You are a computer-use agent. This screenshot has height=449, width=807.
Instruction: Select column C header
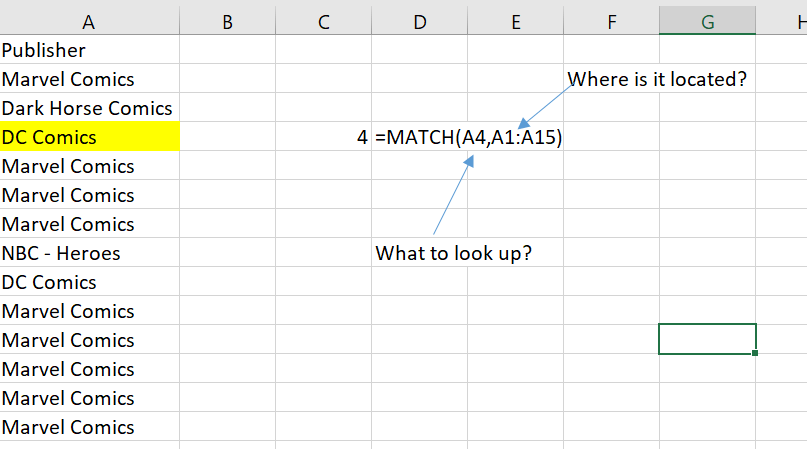tap(323, 21)
